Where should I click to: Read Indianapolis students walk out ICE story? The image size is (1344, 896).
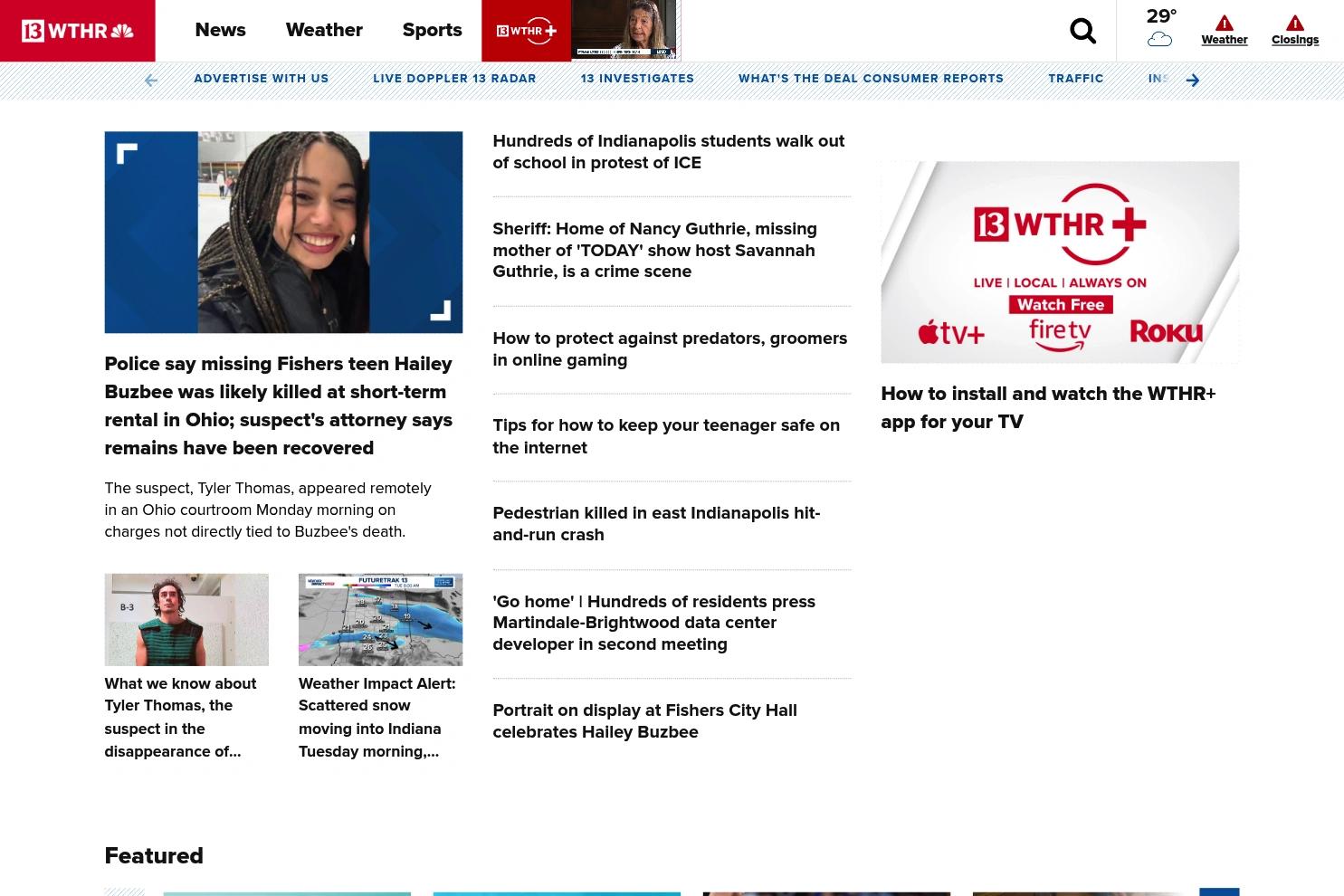[670, 152]
